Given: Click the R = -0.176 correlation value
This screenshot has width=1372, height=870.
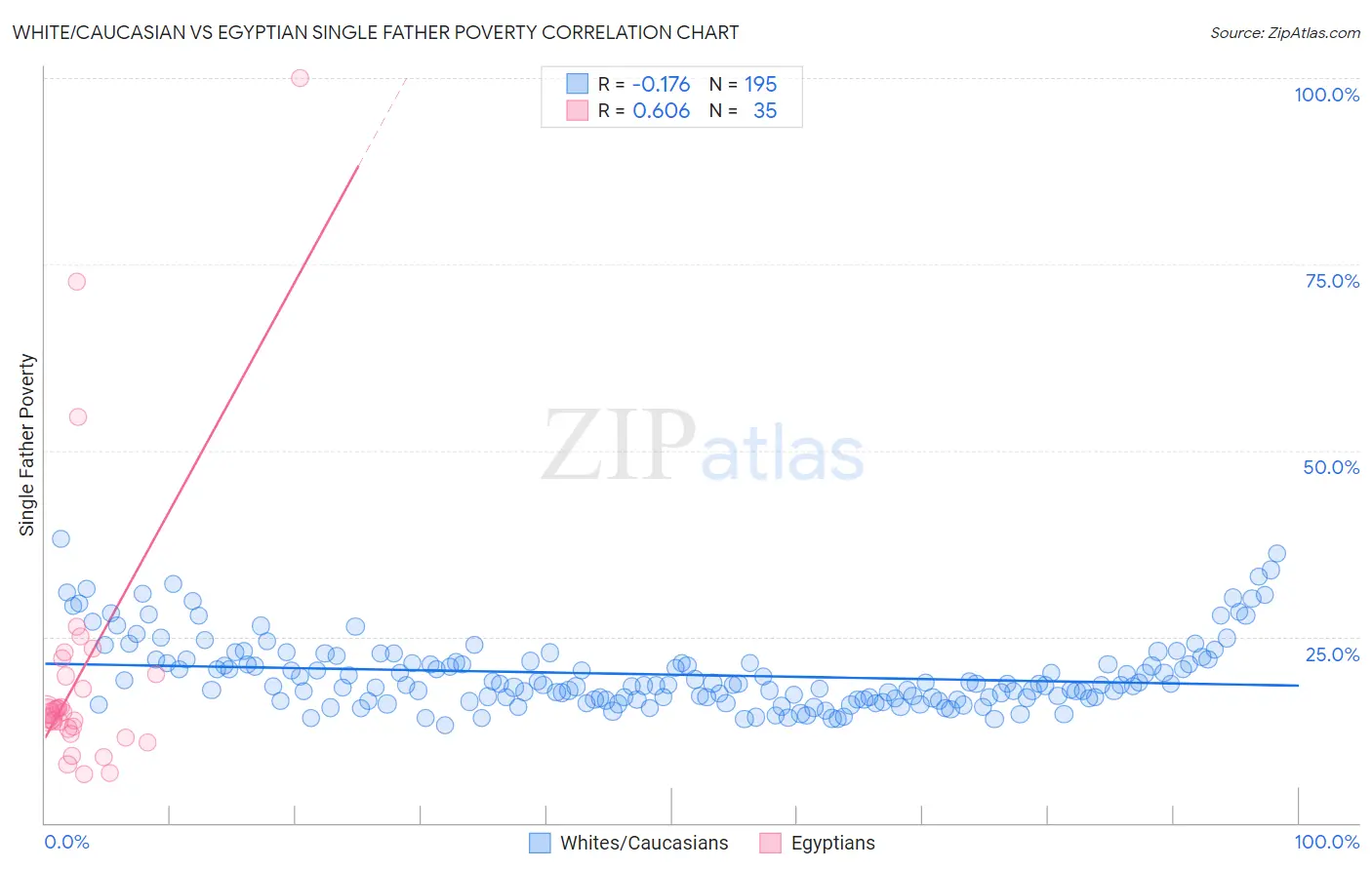Looking at the screenshot, I should click(644, 84).
